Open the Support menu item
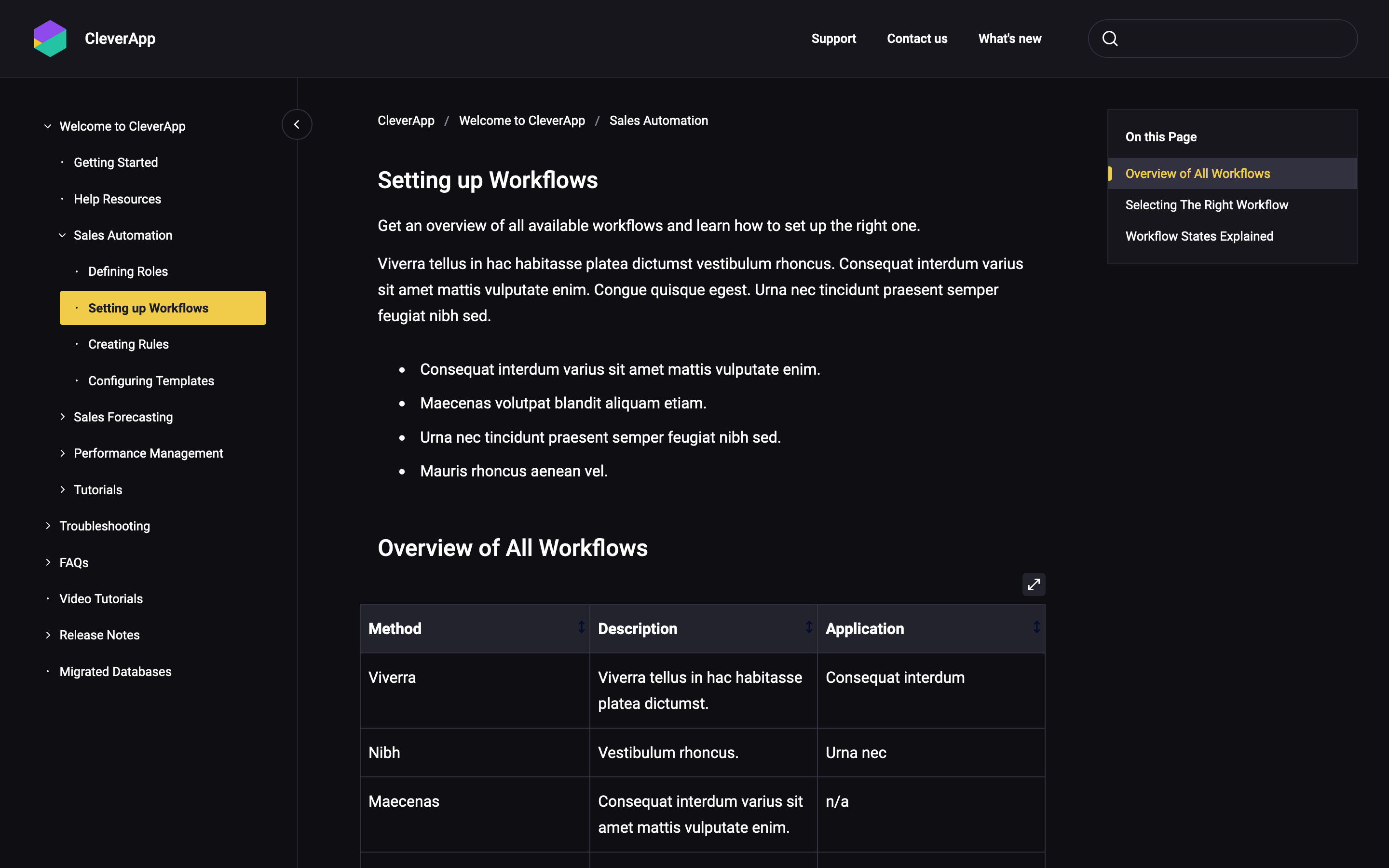This screenshot has height=868, width=1389. point(833,39)
